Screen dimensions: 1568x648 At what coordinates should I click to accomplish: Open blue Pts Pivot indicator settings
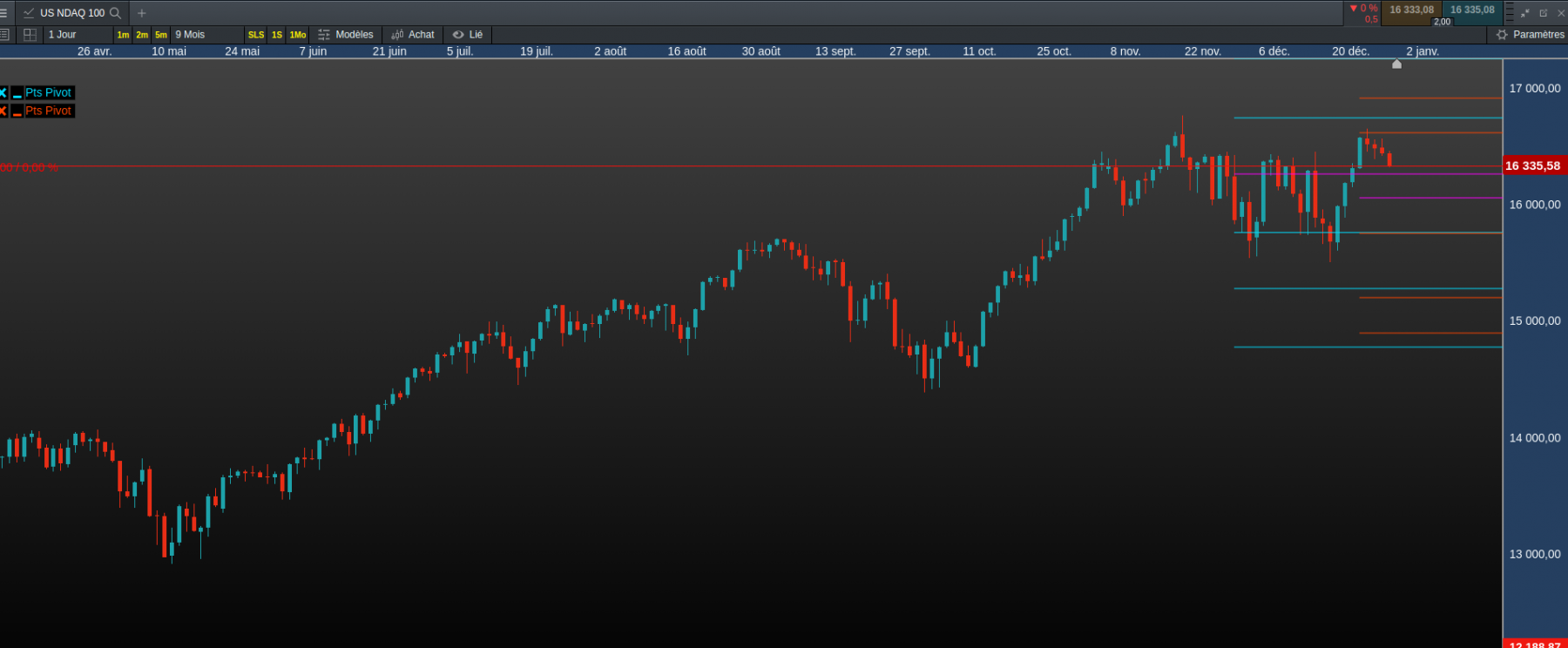pos(49,93)
